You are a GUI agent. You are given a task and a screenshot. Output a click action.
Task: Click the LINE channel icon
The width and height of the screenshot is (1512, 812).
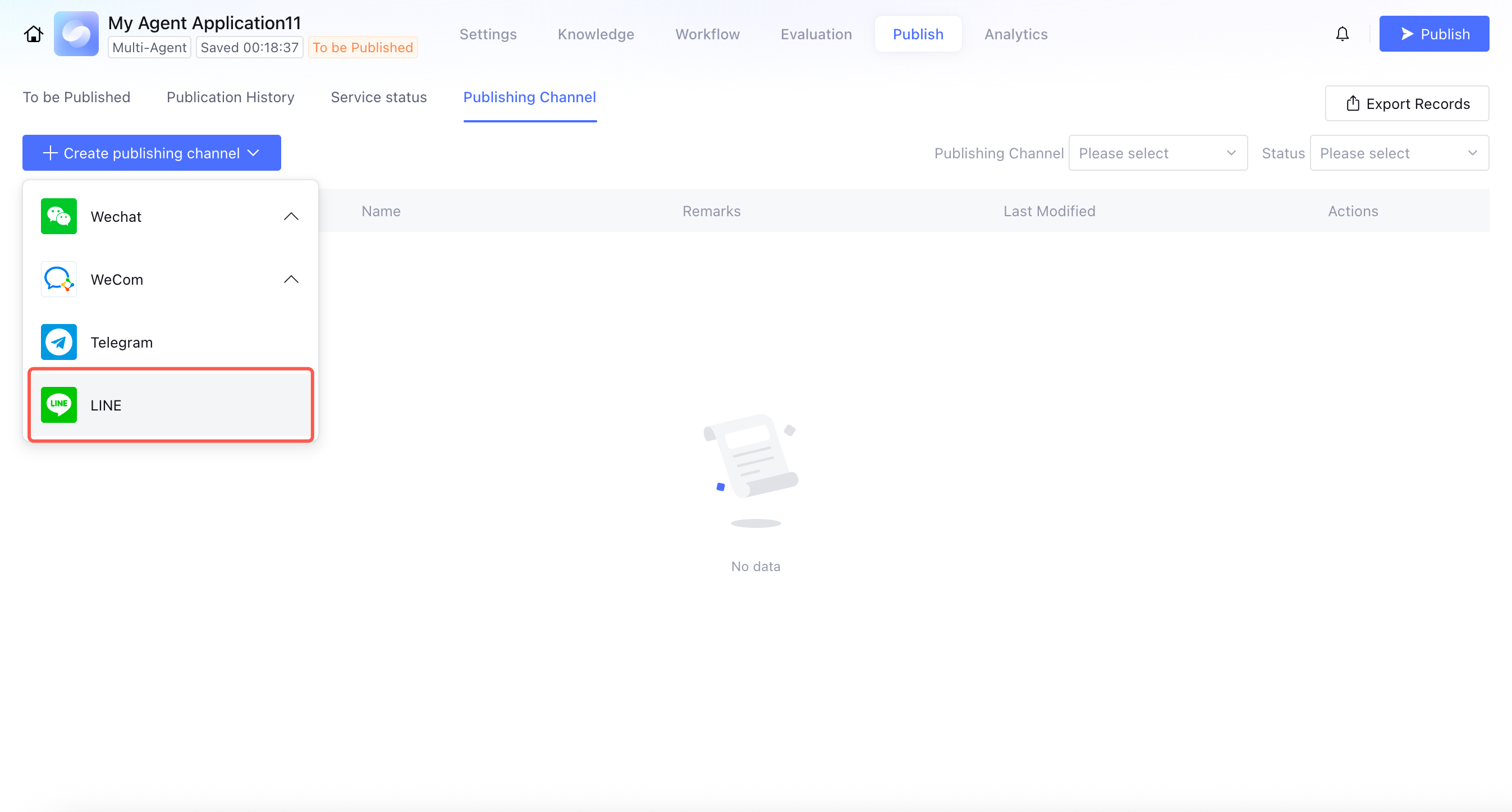coord(59,404)
